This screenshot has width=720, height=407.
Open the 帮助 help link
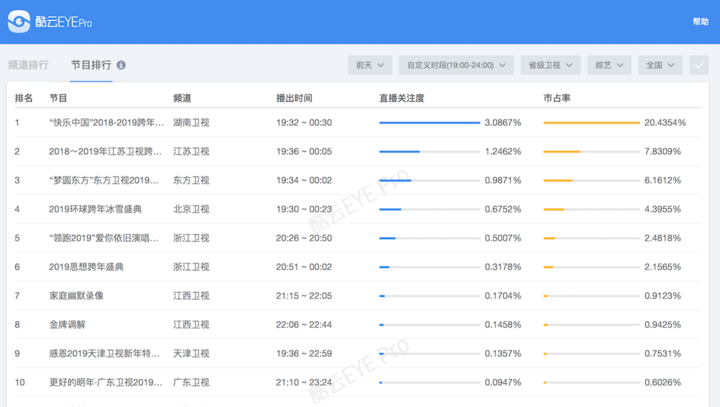point(701,22)
